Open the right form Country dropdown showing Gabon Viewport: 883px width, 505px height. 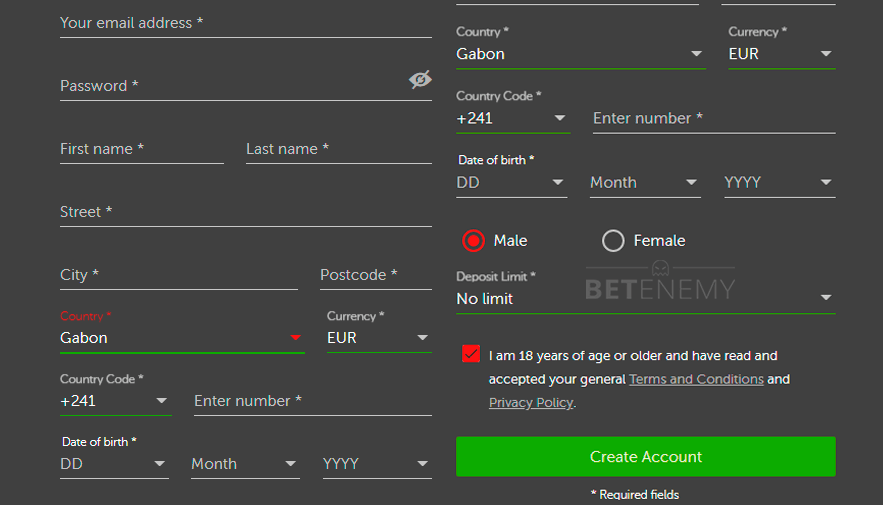point(581,54)
